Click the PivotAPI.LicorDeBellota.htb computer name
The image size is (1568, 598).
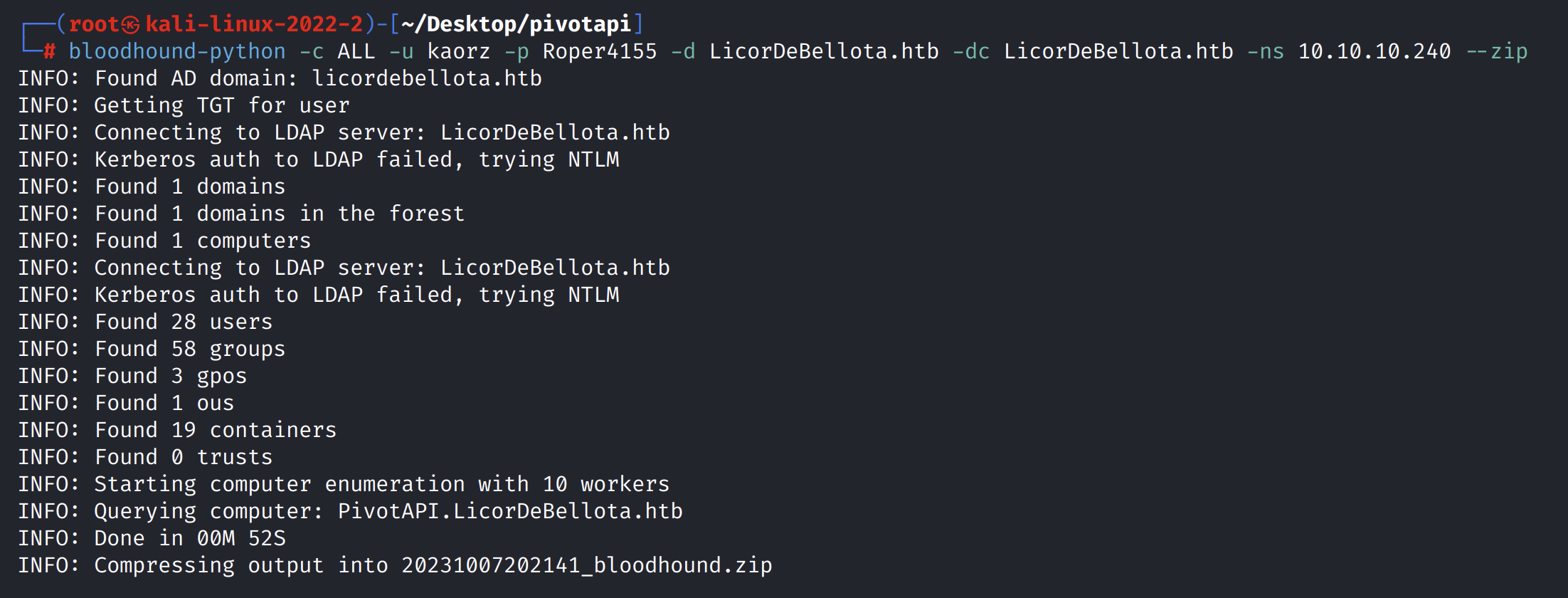(x=510, y=511)
